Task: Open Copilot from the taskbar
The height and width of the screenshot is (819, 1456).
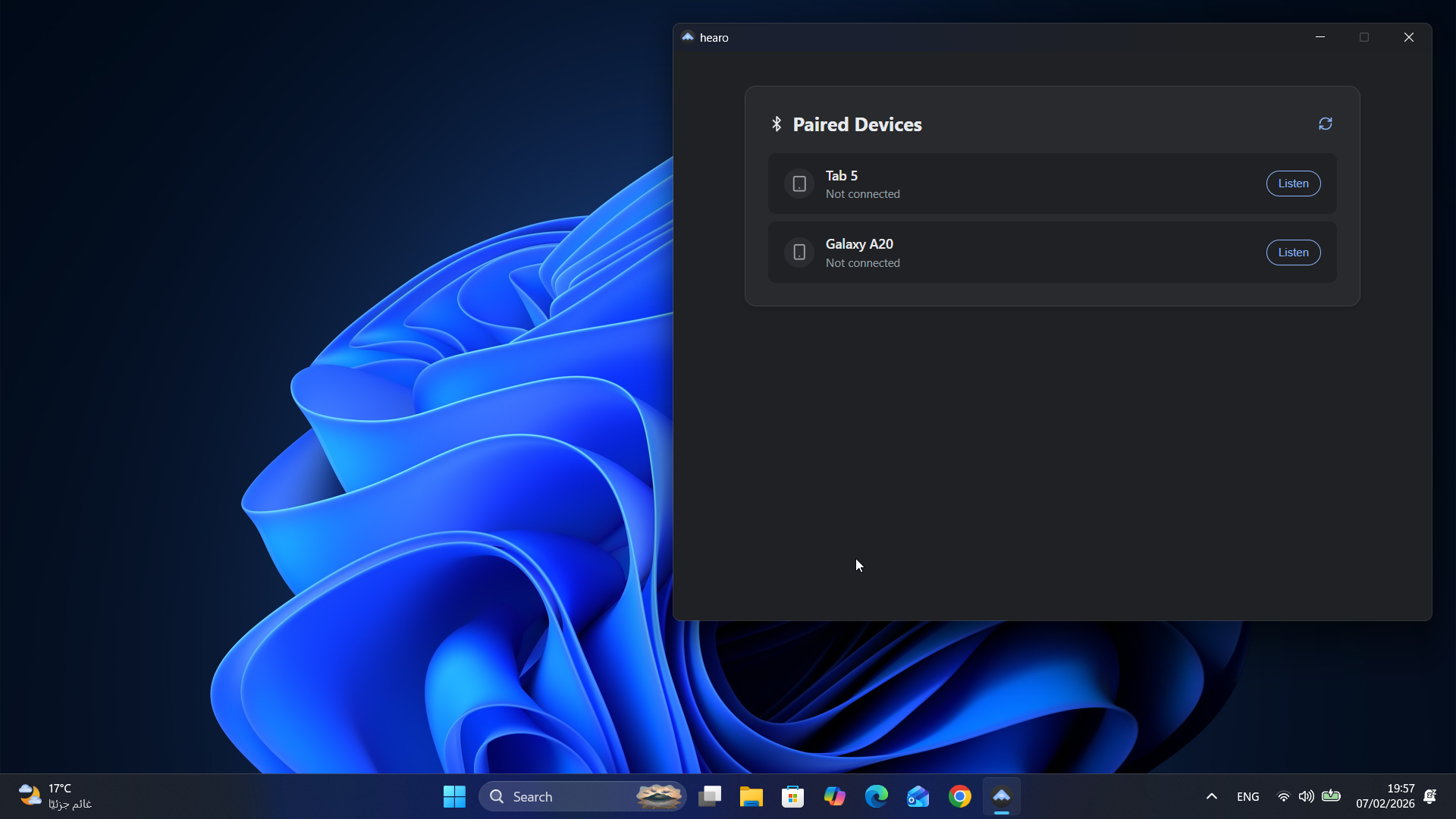Action: click(834, 796)
